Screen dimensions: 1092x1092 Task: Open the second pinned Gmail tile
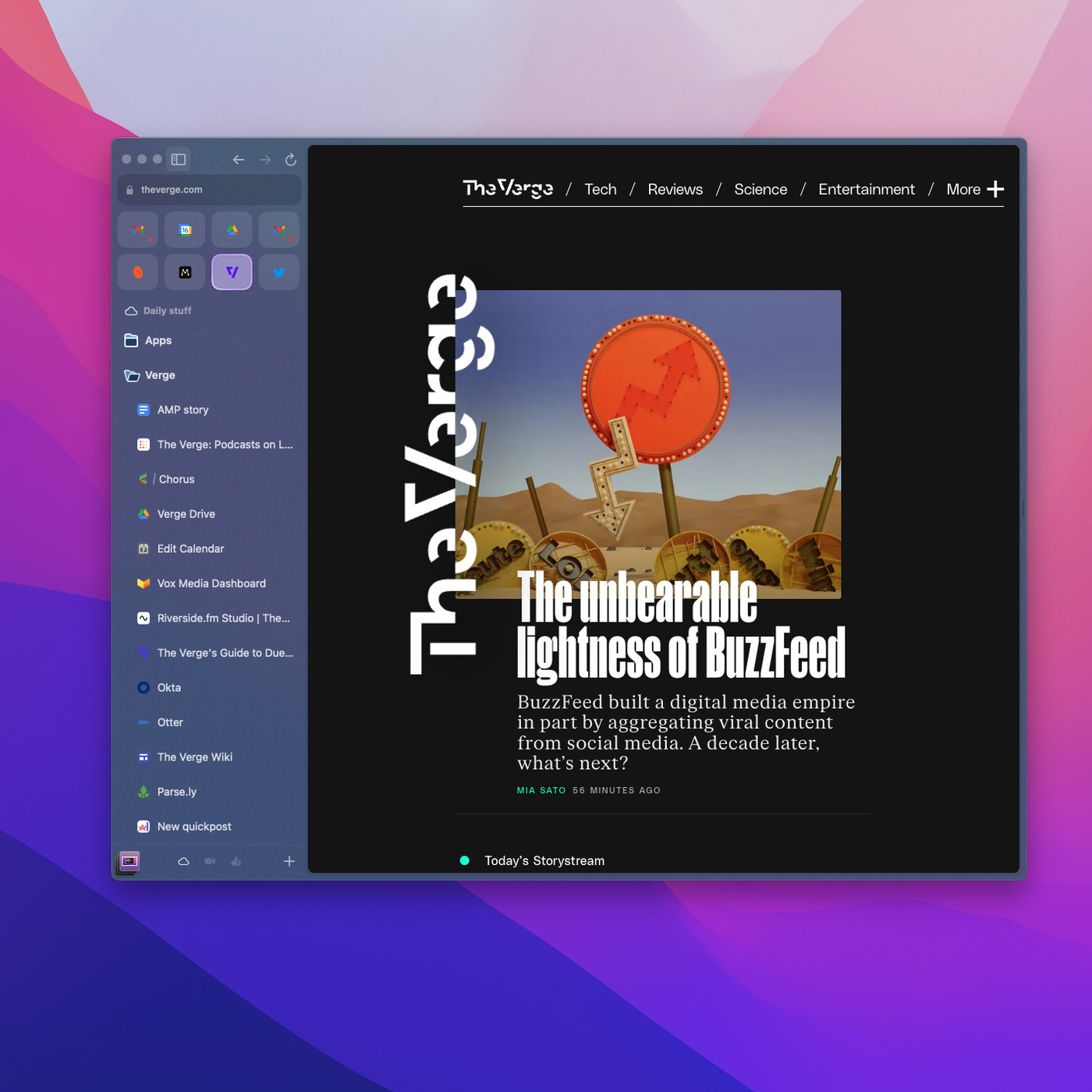tap(279, 229)
